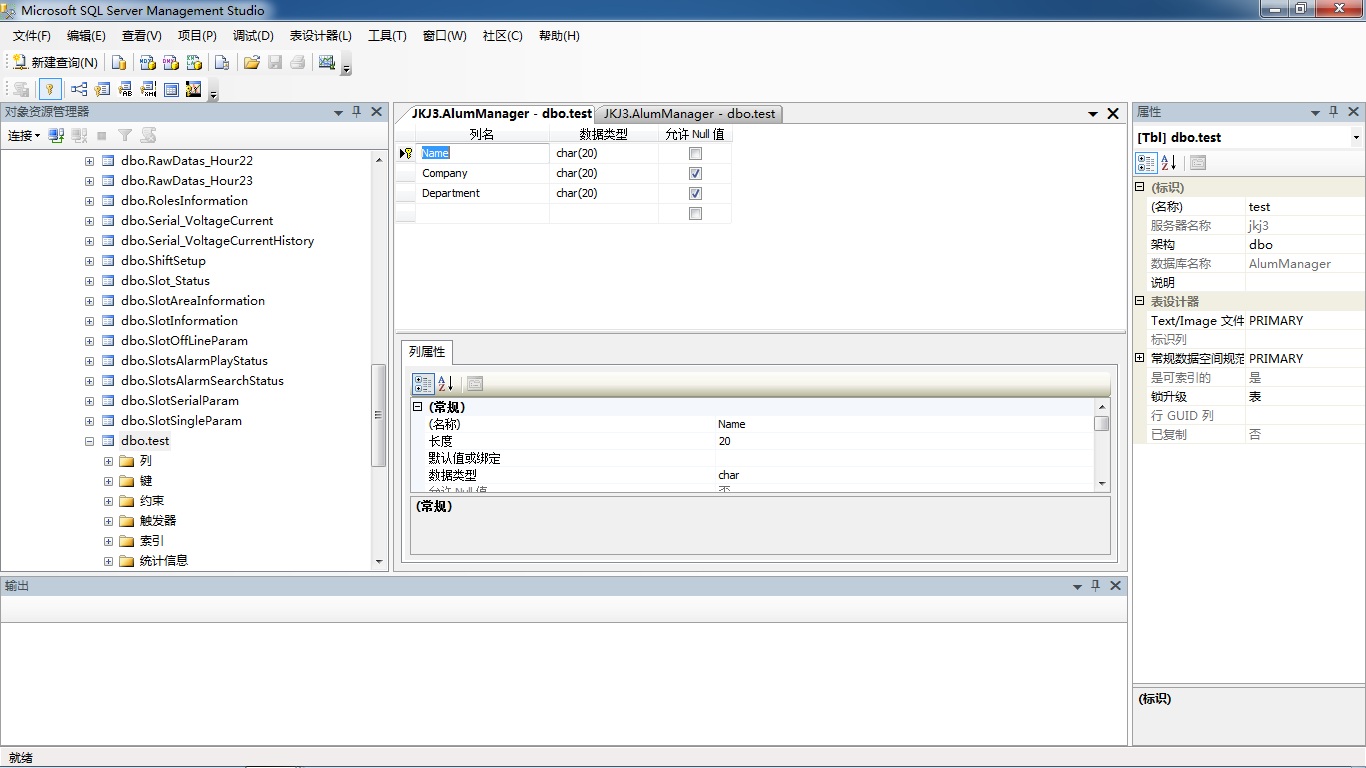
Task: Click the SQL Server Compact query icon
Action: tap(222, 62)
